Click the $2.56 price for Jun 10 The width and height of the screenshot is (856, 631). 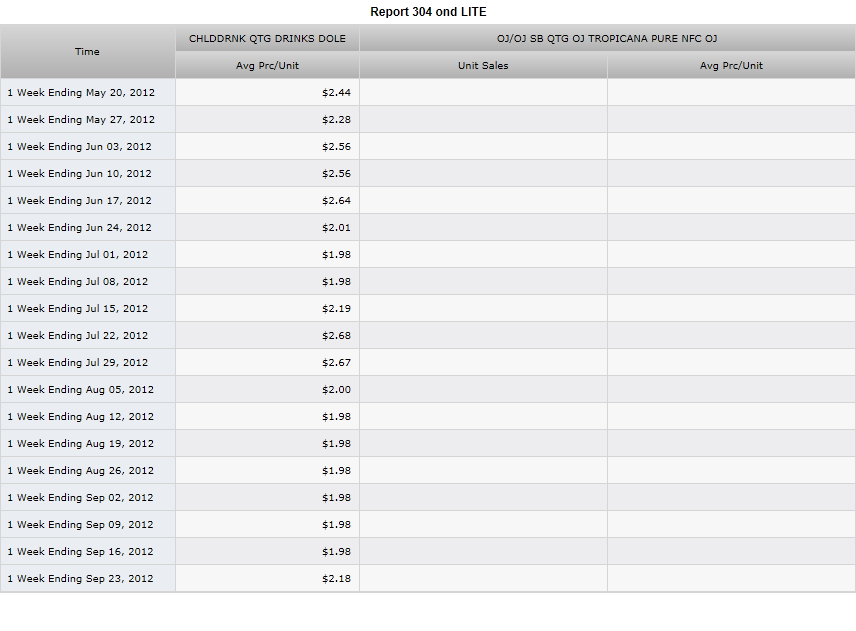tap(336, 173)
